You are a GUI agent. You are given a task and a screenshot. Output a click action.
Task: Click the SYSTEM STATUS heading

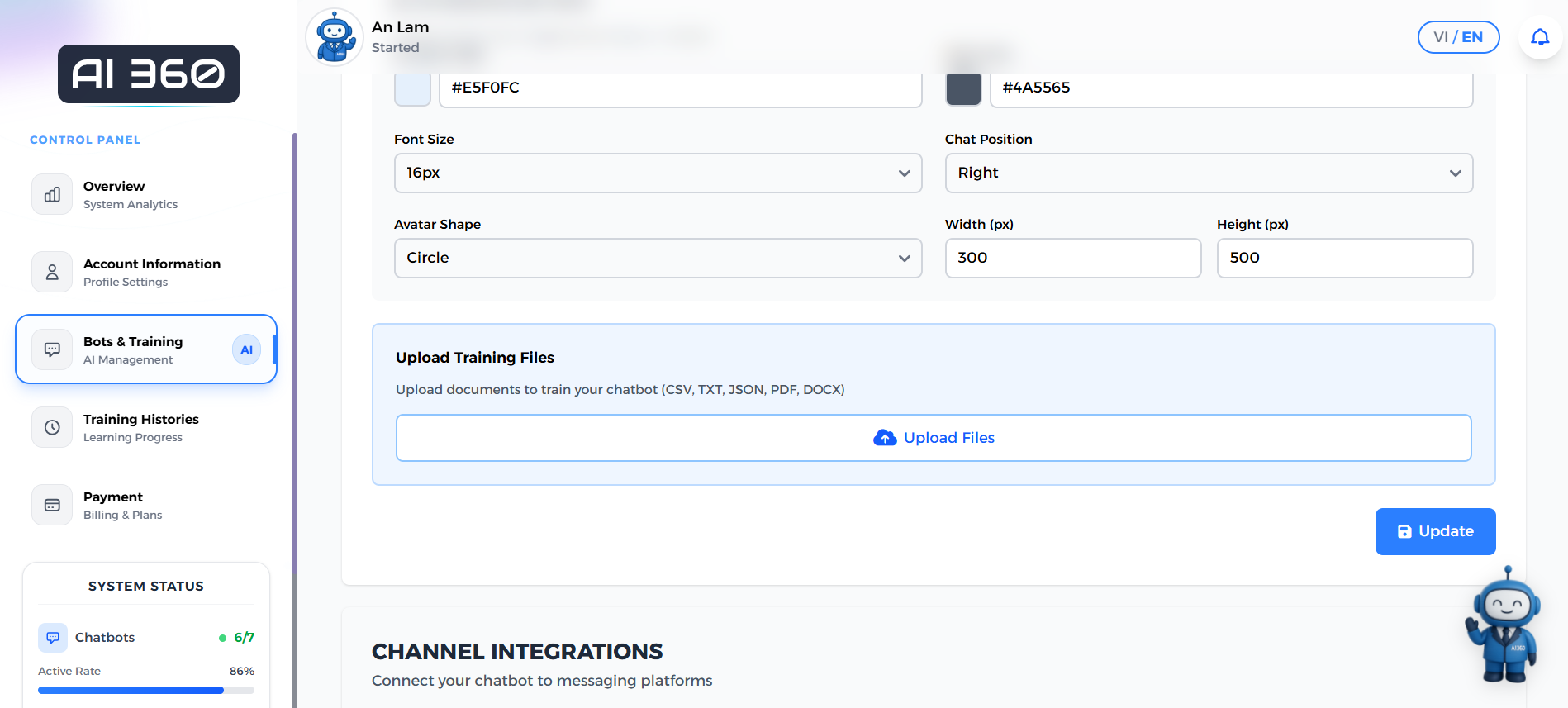(x=146, y=586)
